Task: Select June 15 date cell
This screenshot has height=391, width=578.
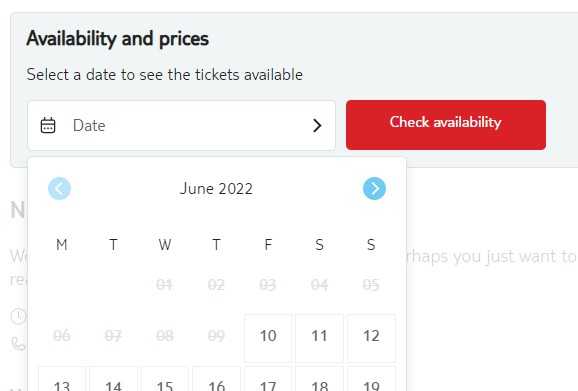Action: 165,379
